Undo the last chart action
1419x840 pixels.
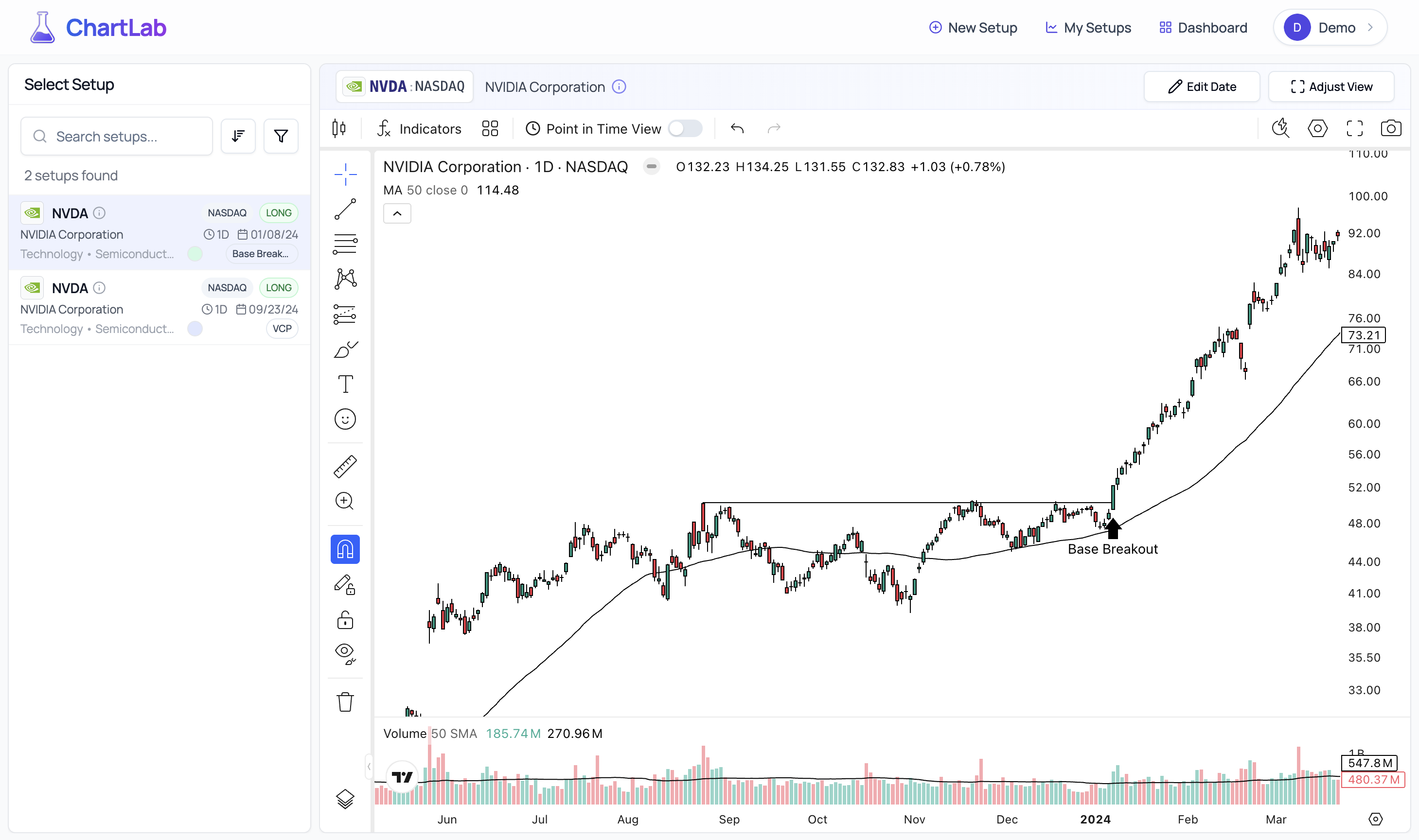point(737,129)
